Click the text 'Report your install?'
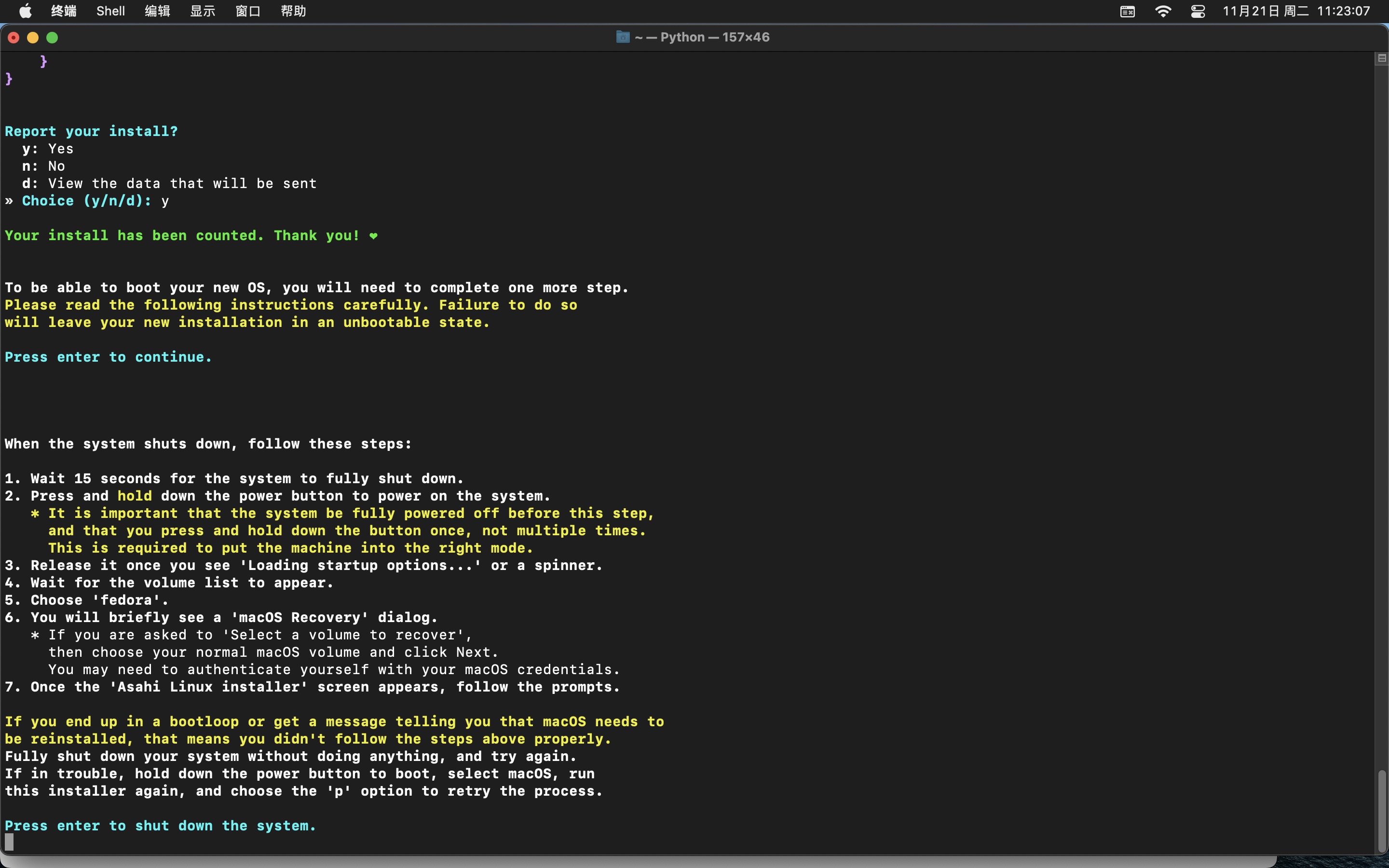The height and width of the screenshot is (868, 1389). pyautogui.click(x=91, y=131)
